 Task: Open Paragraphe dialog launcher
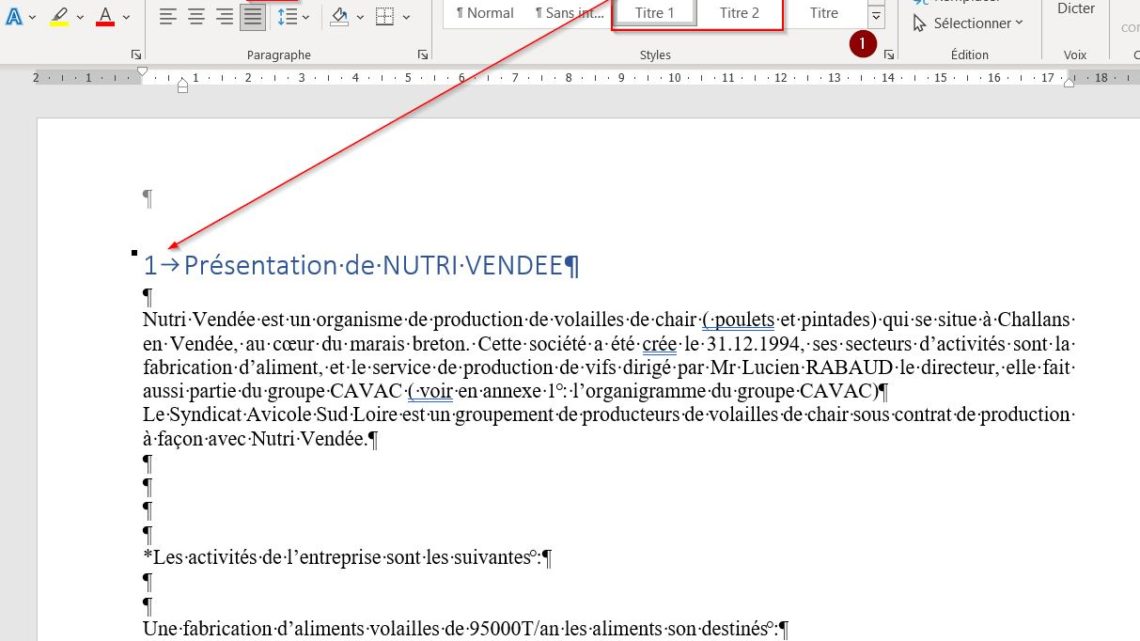coord(423,55)
